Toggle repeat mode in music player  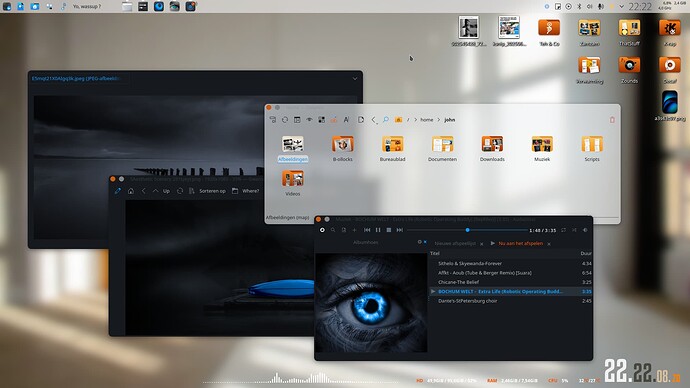(x=564, y=230)
